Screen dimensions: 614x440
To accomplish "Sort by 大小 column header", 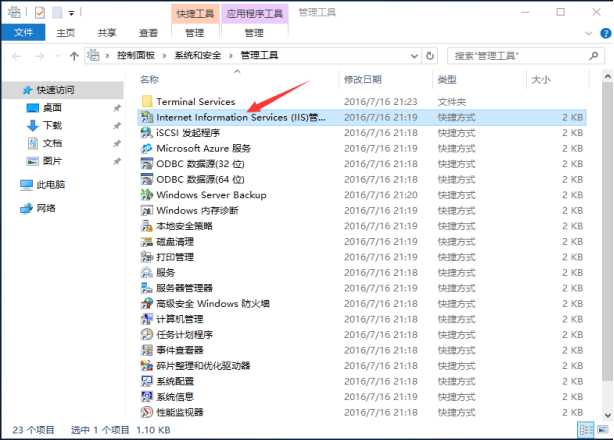I will [x=541, y=79].
